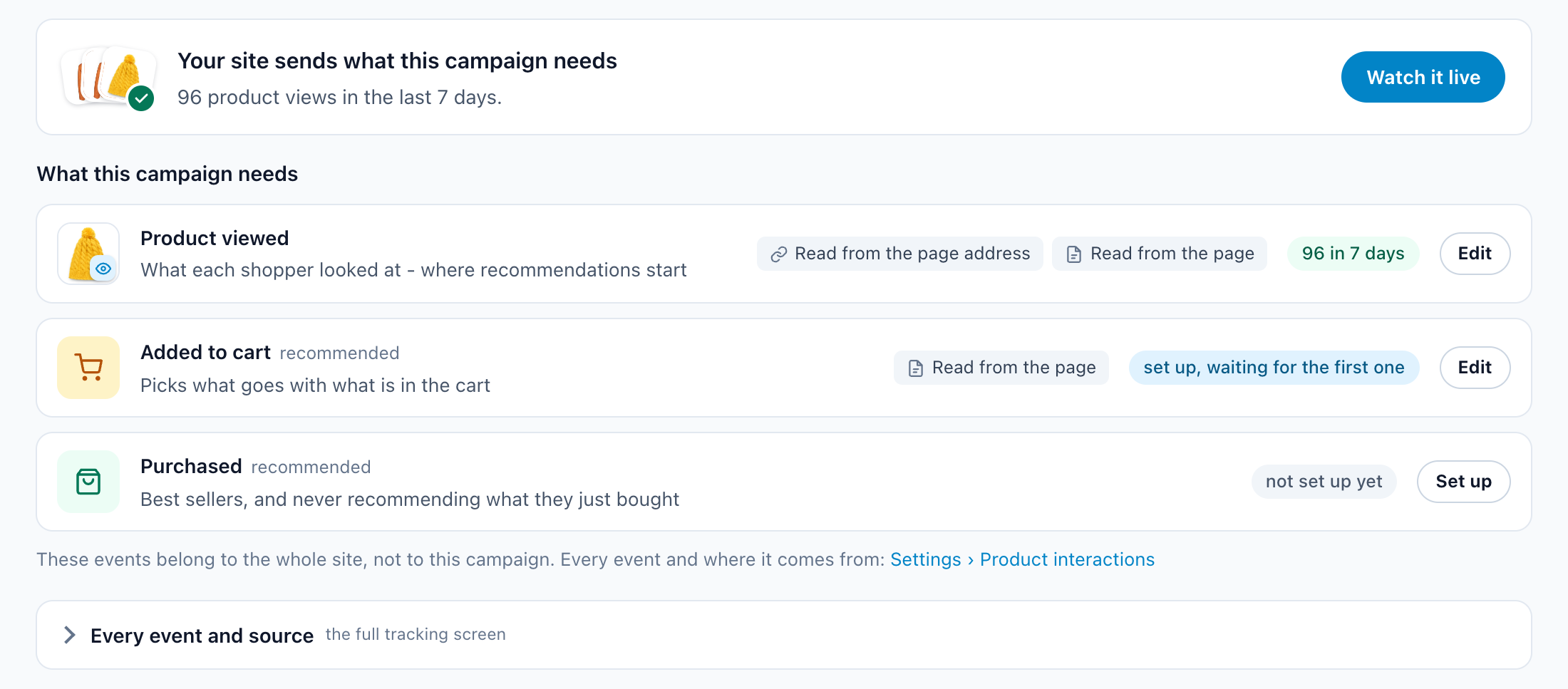The width and height of the screenshot is (1568, 689).
Task: Click the Purchased shopping bag icon
Action: pos(88,482)
